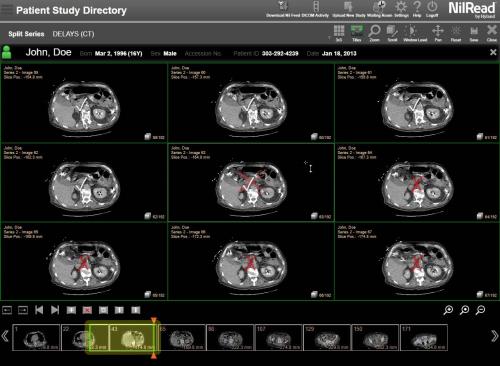Open the hamburger menu beside Patient Study Directory

tap(7, 9)
